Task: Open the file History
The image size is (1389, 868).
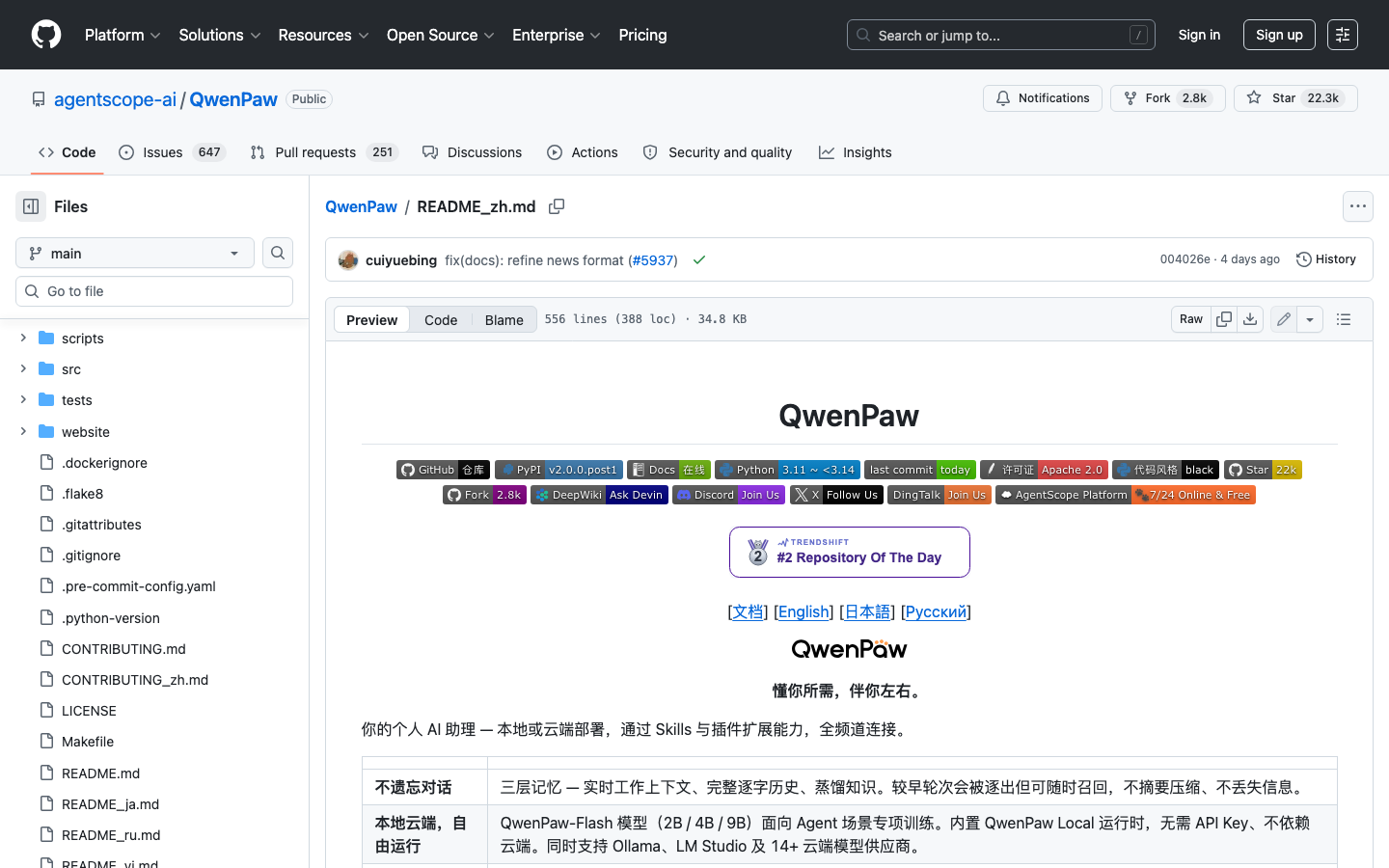Action: point(1326,259)
